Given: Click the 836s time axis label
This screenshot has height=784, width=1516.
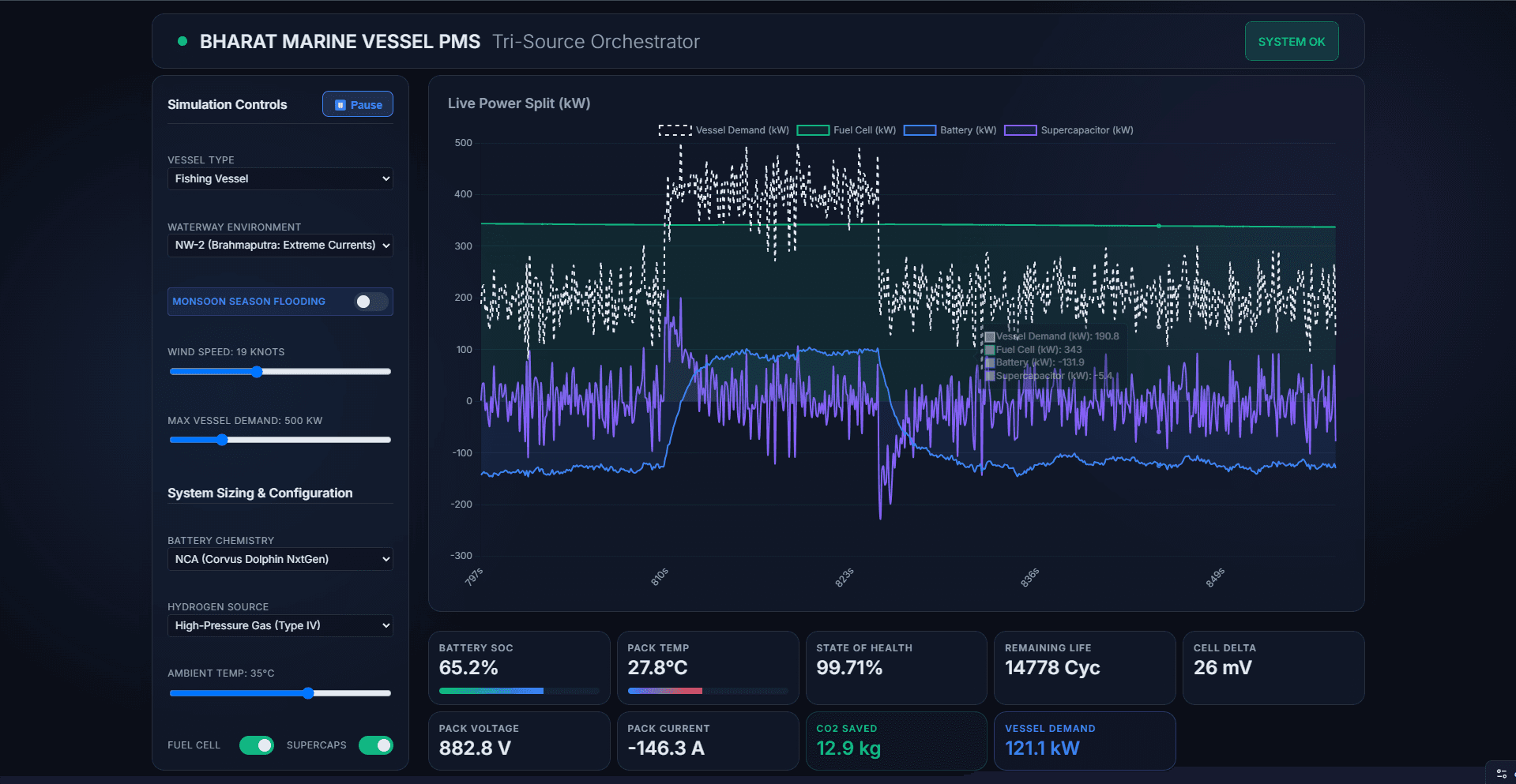Looking at the screenshot, I should [1030, 577].
